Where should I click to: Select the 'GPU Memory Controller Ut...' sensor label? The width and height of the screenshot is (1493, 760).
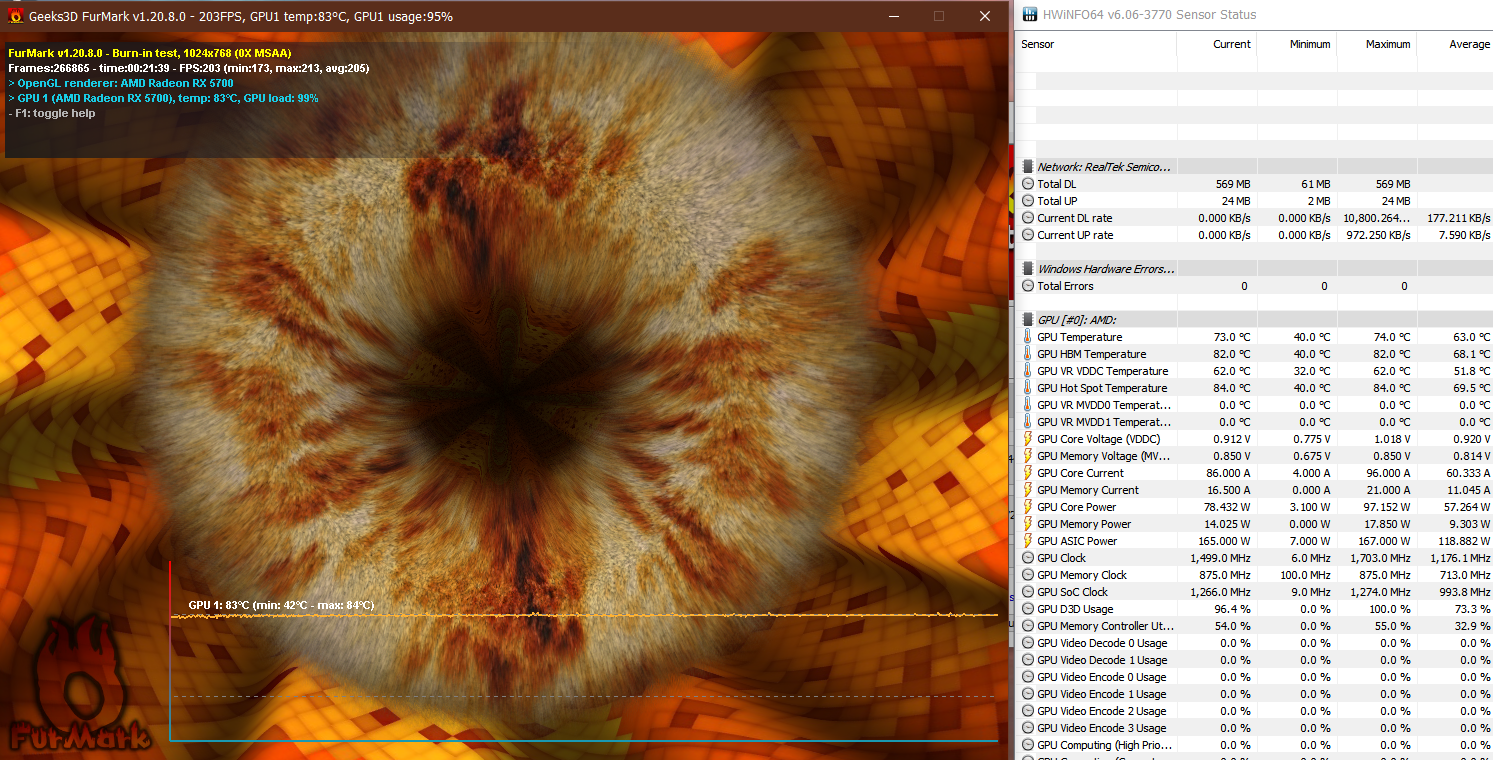pyautogui.click(x=1105, y=626)
